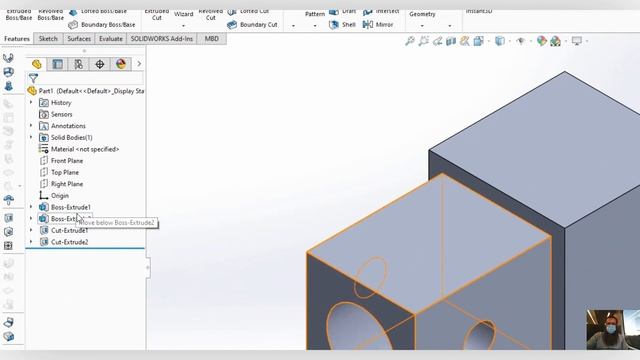Viewport: 640px width, 360px height.
Task: Select Part1 root in feature tree
Action: 86,91
